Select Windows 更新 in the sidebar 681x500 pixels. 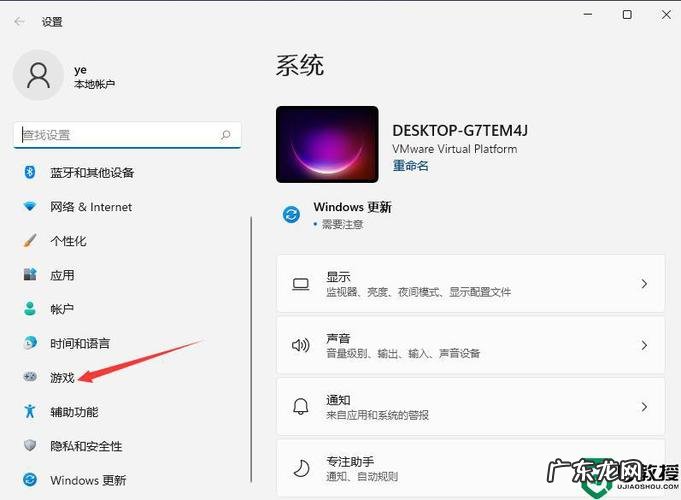[x=88, y=480]
